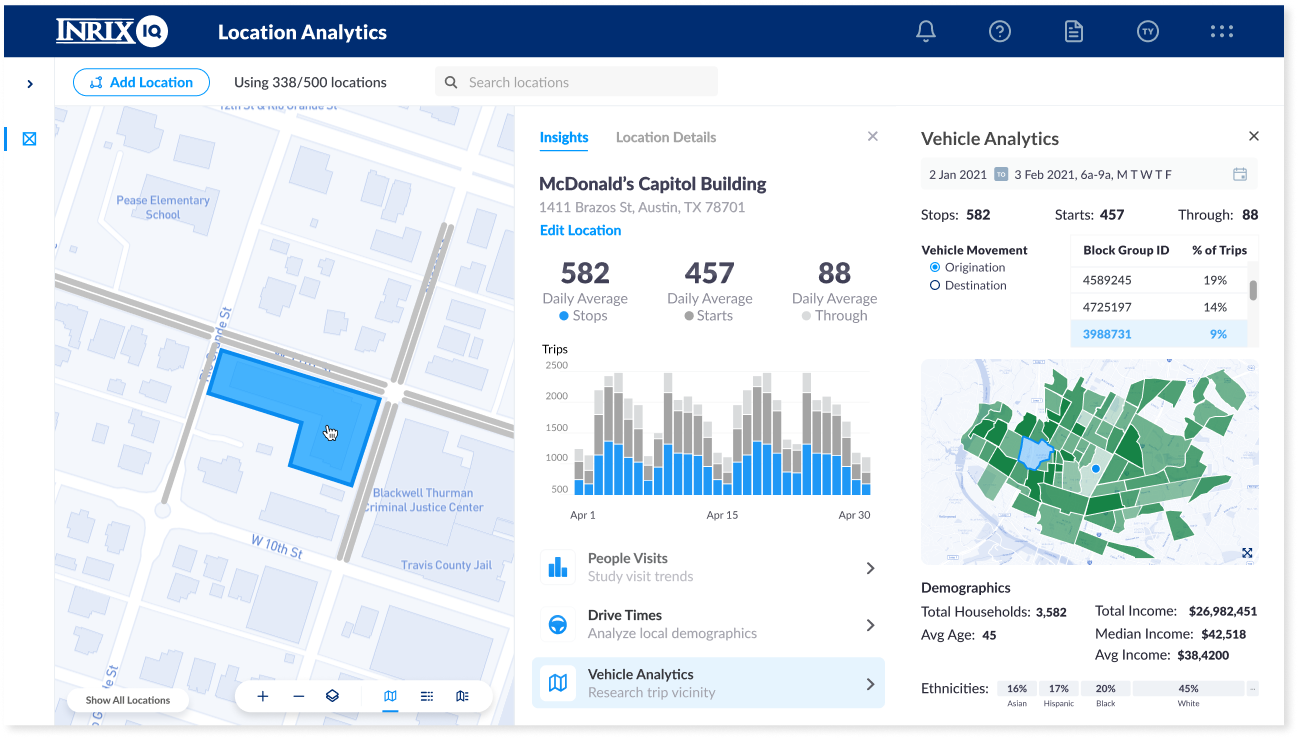Click the Asian 16% ethnicity segment
The image size is (1298, 739).
tap(1017, 689)
